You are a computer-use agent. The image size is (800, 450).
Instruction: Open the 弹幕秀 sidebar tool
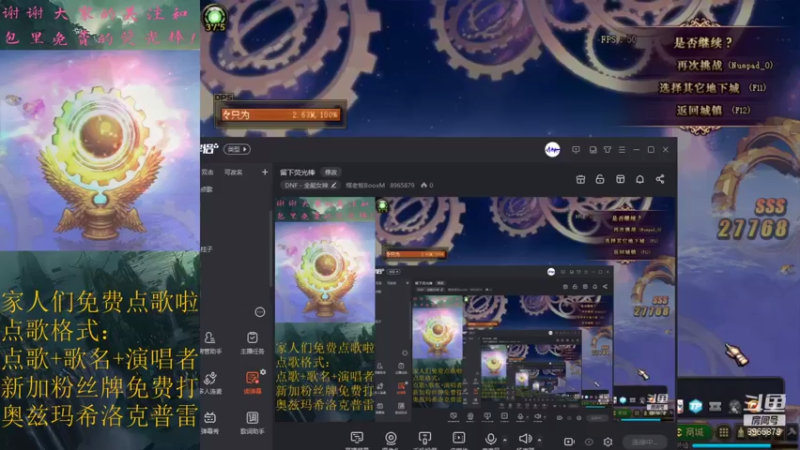click(x=210, y=423)
